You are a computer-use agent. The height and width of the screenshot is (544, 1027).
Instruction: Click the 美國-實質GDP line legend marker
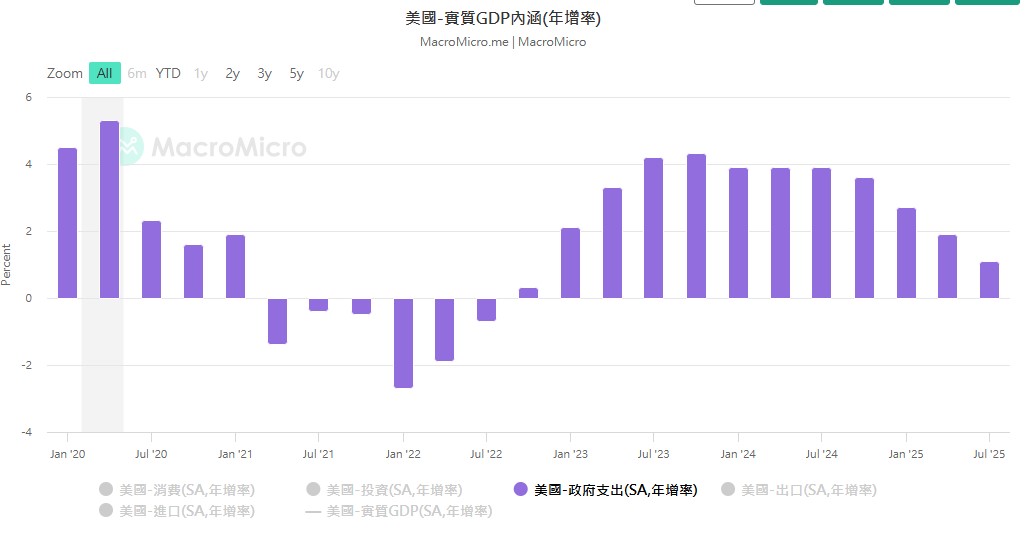tap(313, 511)
